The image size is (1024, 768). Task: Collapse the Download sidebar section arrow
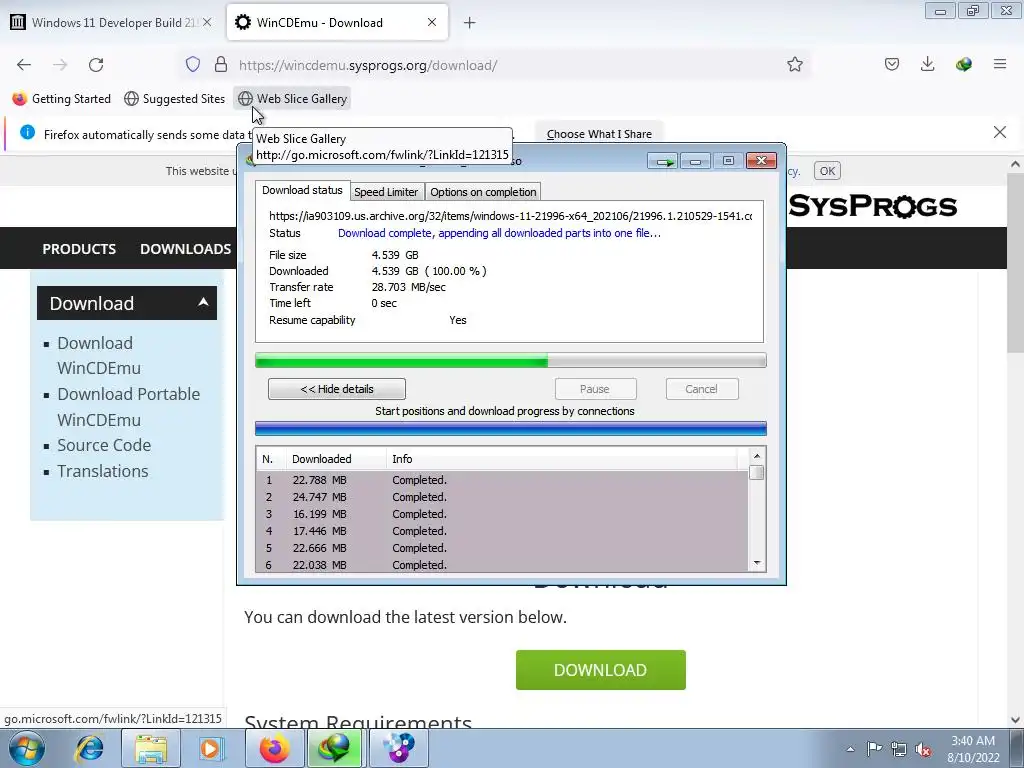203,302
